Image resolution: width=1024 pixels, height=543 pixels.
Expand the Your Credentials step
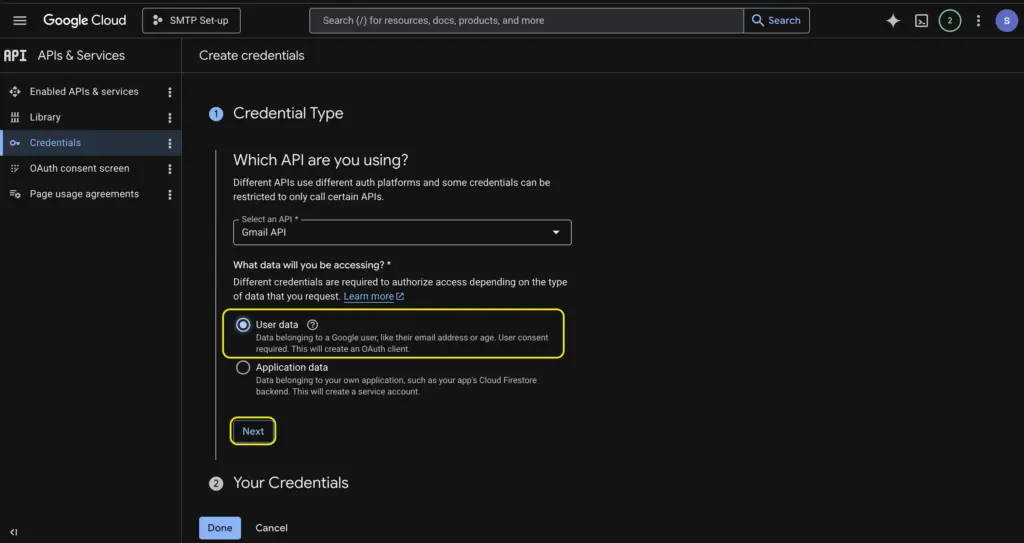291,483
